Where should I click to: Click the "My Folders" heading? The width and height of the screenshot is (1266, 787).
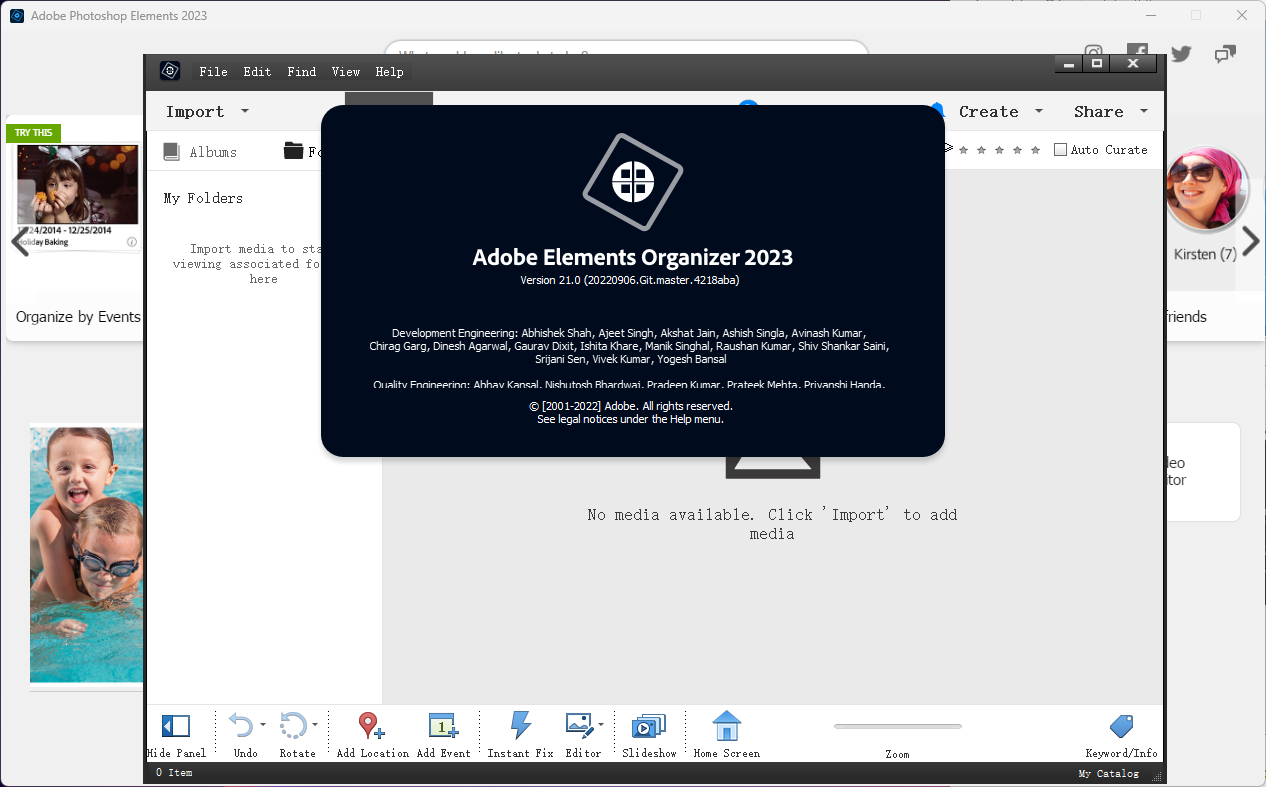click(x=203, y=198)
